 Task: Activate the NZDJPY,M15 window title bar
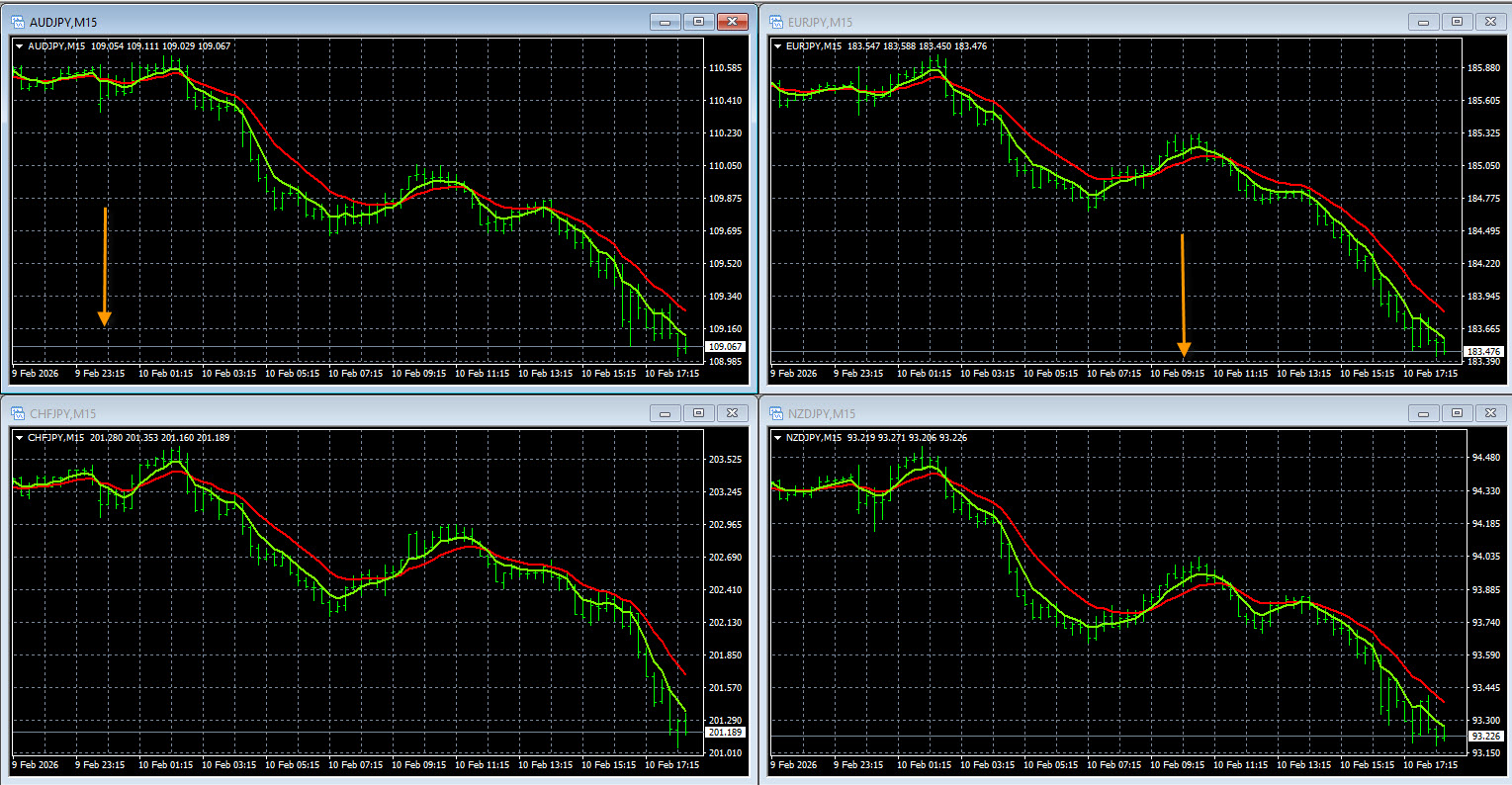coord(1088,413)
